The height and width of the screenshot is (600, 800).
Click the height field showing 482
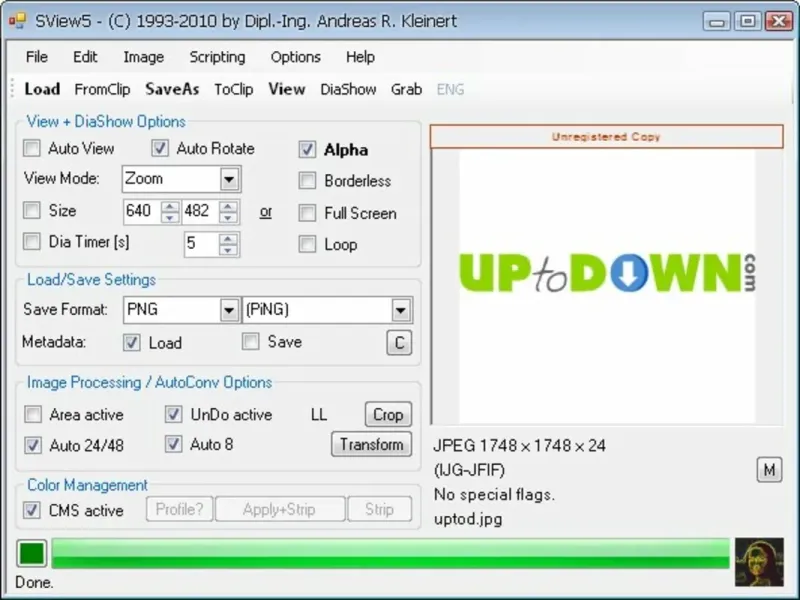point(201,211)
